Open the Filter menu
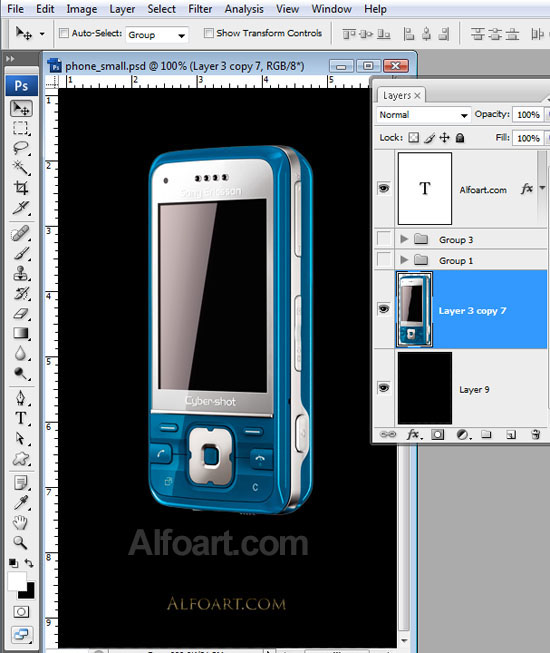This screenshot has height=653, width=550. [200, 9]
